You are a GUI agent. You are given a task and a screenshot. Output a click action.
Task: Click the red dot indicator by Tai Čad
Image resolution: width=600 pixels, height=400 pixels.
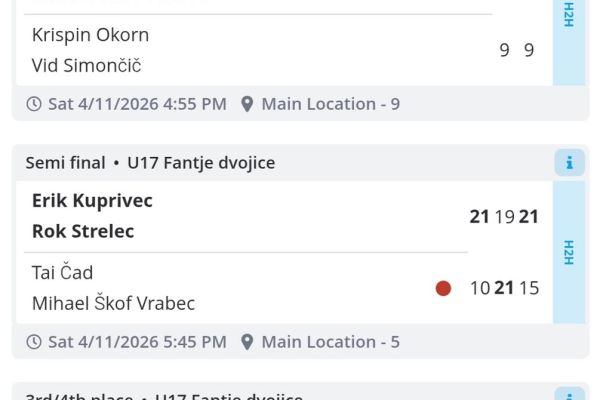tap(443, 288)
